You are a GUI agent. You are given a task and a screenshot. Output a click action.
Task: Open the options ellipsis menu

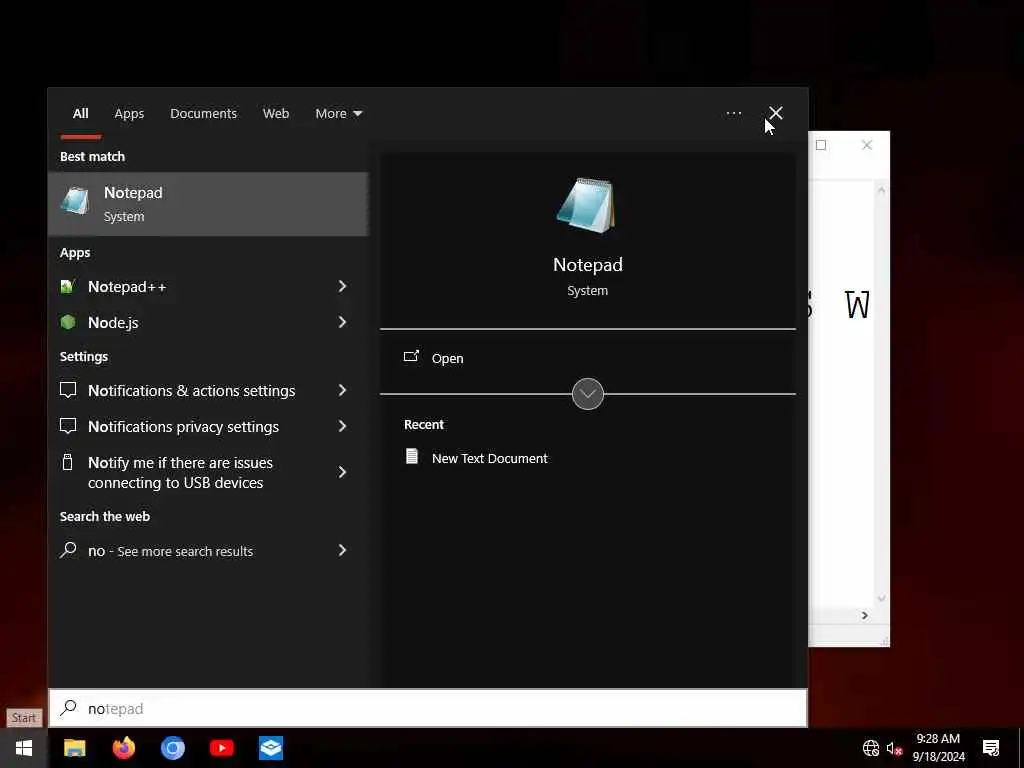pos(733,114)
